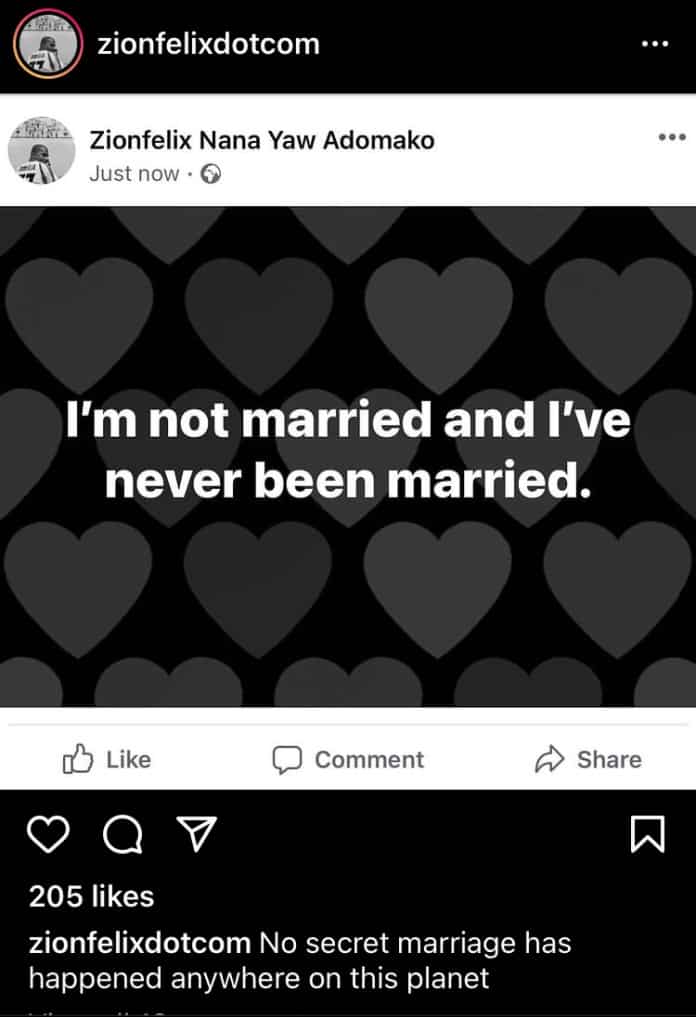Click the Share text label

click(609, 760)
